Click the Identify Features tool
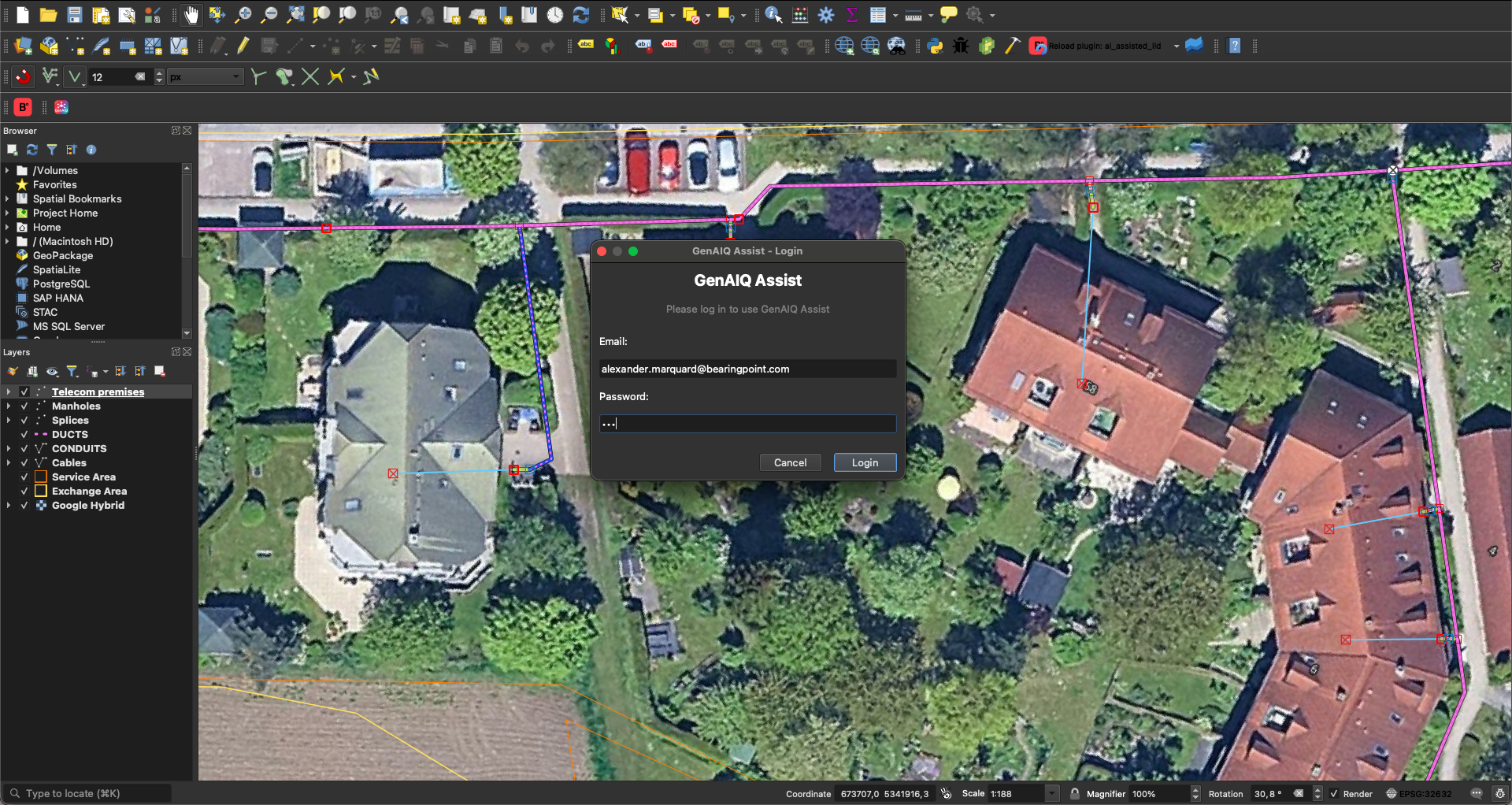The width and height of the screenshot is (1512, 805). pyautogui.click(x=773, y=15)
